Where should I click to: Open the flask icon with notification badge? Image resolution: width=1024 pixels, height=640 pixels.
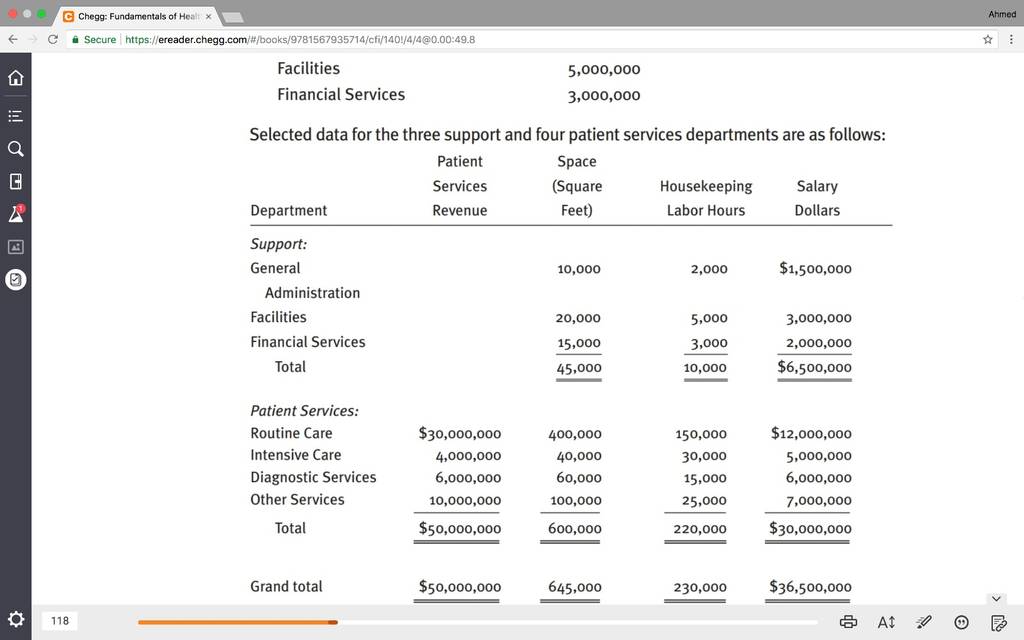coord(16,214)
